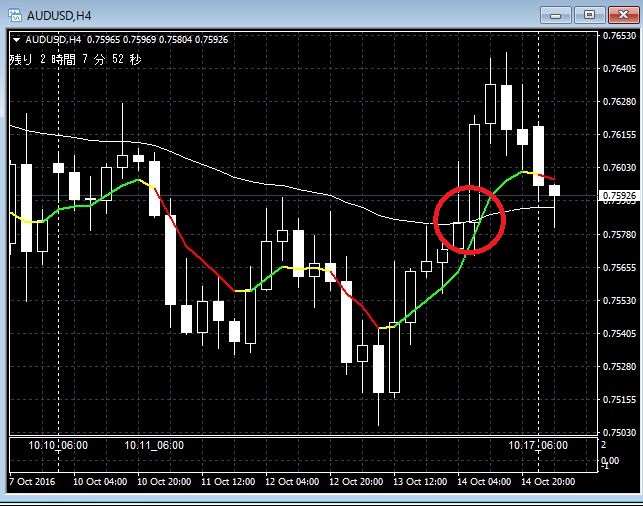Select the latest candle at the chart's right edge
The image size is (643, 506).
point(554,190)
